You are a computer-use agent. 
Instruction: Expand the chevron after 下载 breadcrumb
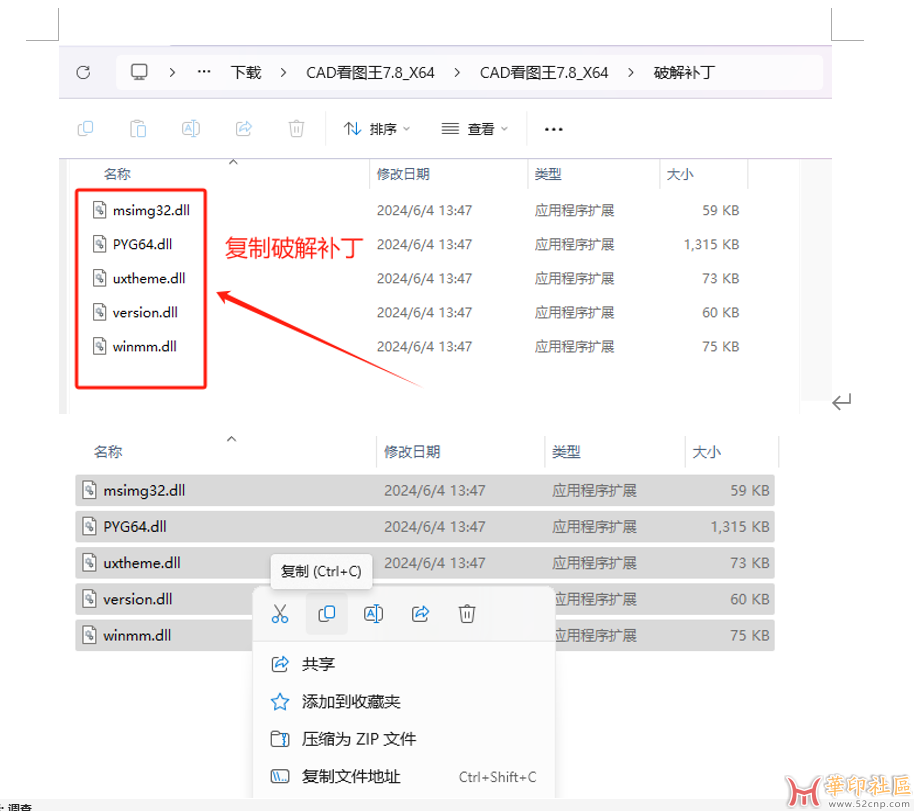283,72
